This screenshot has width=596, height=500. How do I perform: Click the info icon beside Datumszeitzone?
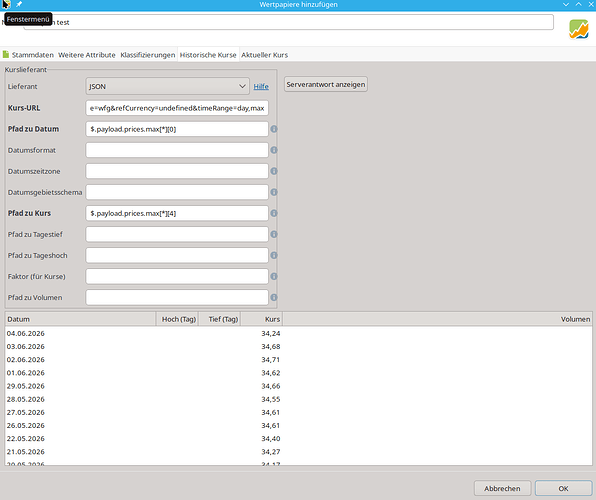coord(274,171)
